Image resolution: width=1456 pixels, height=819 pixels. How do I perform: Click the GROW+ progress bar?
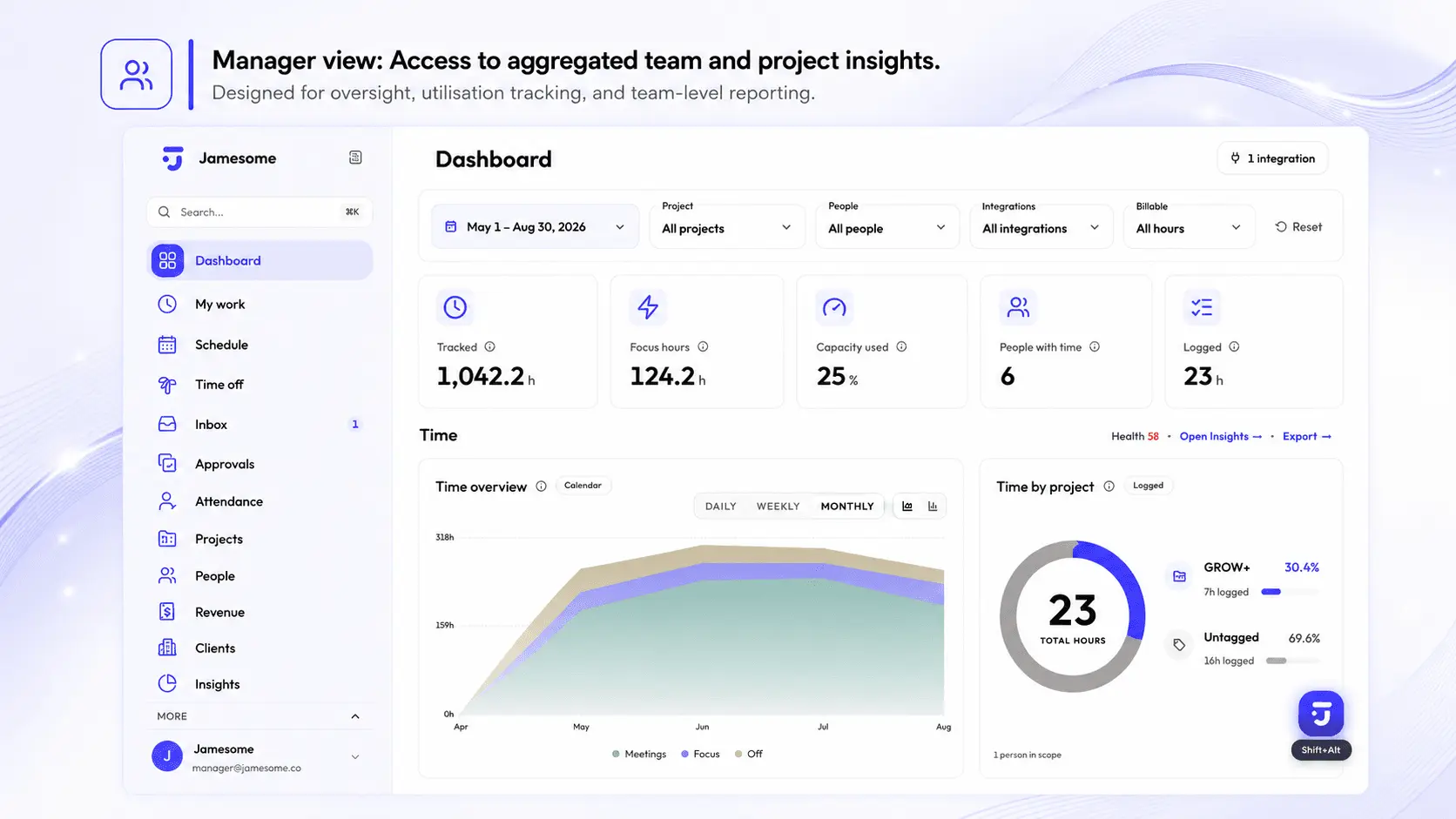click(x=1291, y=592)
